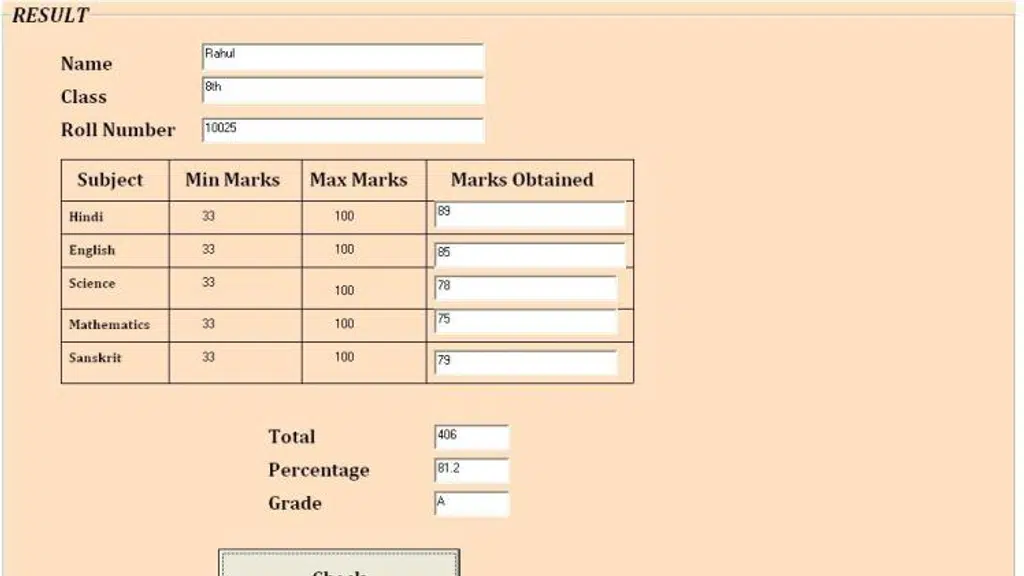This screenshot has width=1024, height=576.
Task: Click the Sanskrit marks obtained box
Action: (526, 362)
